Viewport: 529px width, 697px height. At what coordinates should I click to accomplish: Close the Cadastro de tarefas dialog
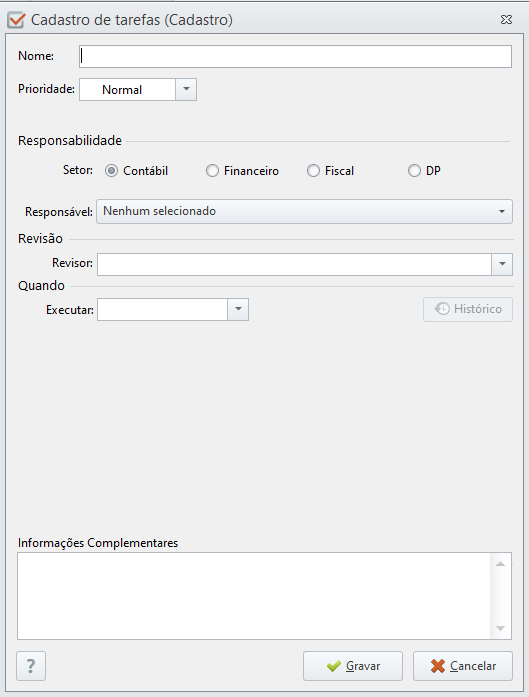(x=506, y=20)
